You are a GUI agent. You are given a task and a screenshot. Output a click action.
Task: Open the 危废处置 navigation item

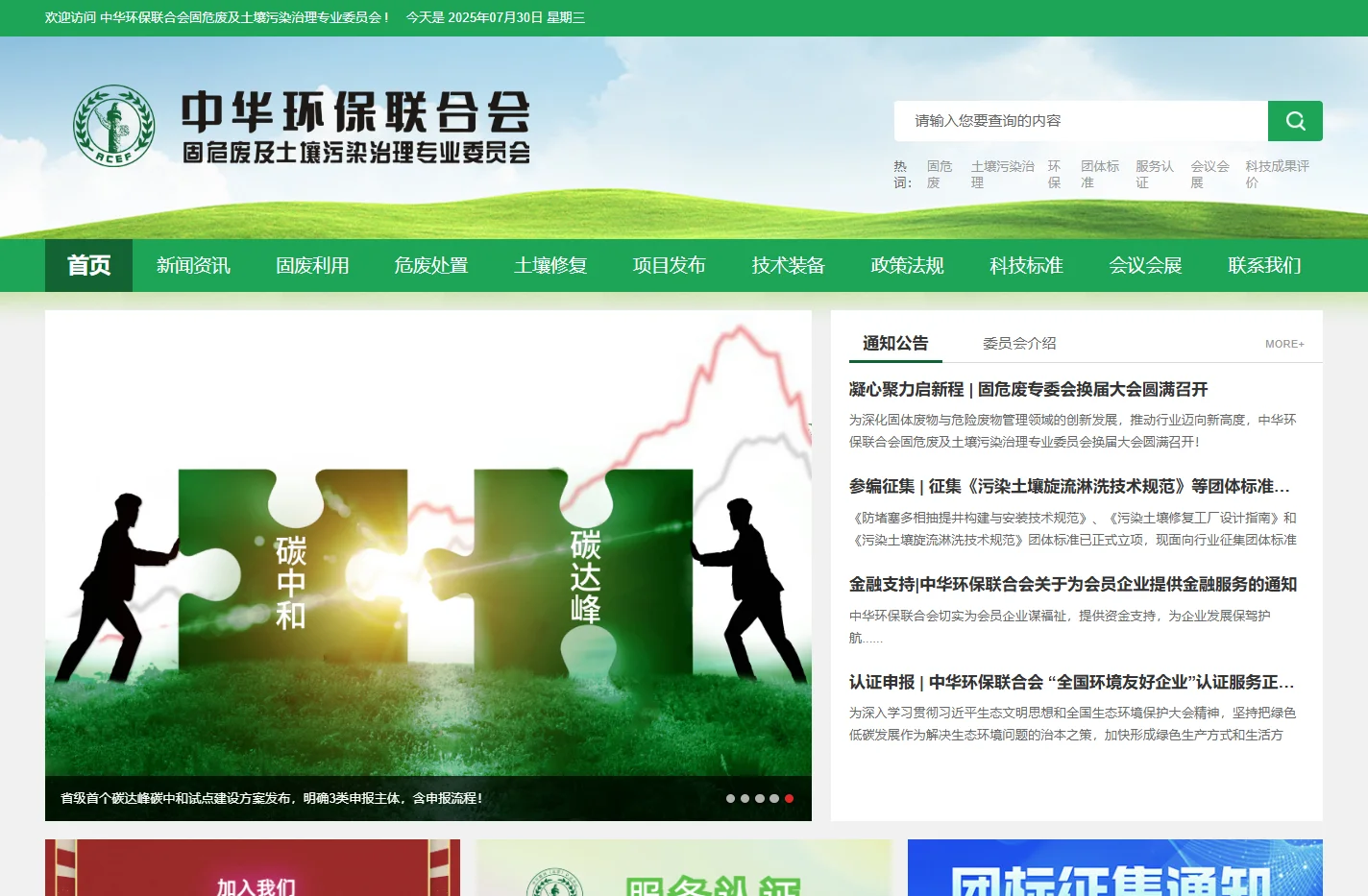pos(431,265)
